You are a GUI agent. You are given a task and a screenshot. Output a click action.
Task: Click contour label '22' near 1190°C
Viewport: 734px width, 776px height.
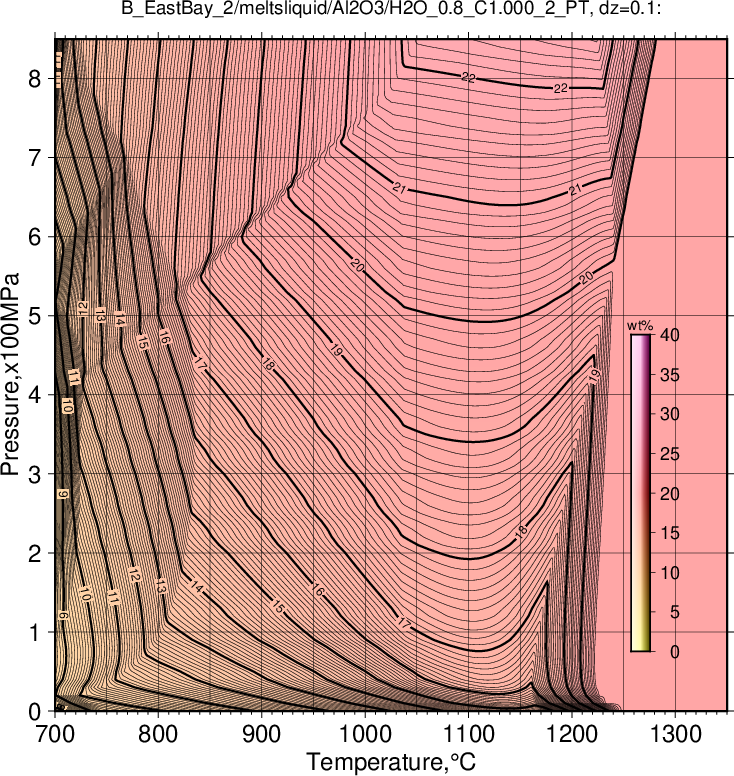coord(560,89)
